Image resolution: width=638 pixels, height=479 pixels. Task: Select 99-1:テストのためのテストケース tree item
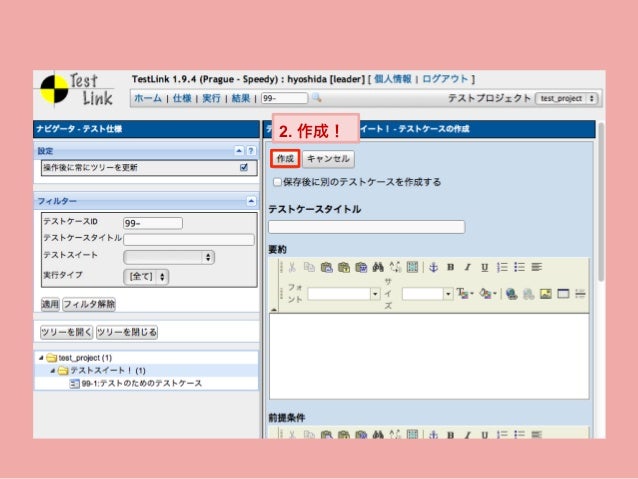click(x=142, y=383)
